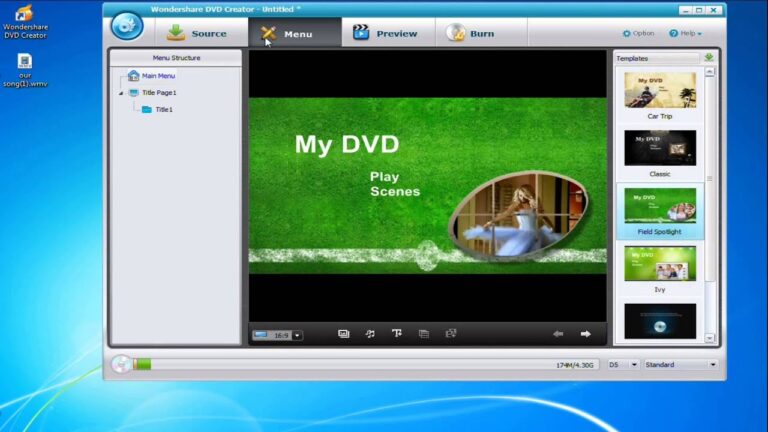Click the customize background image icon
768x432 pixels.
pos(344,334)
